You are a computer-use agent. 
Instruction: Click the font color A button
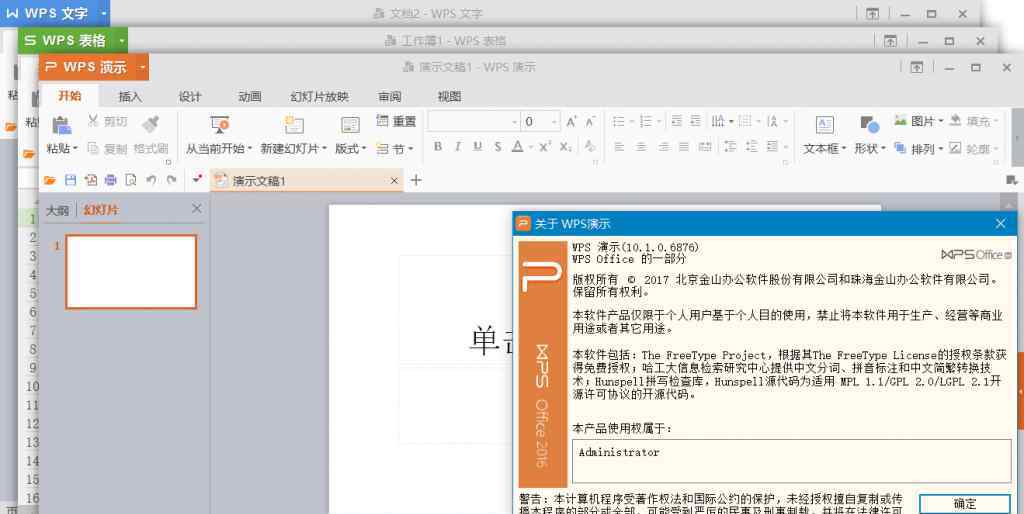coord(518,147)
